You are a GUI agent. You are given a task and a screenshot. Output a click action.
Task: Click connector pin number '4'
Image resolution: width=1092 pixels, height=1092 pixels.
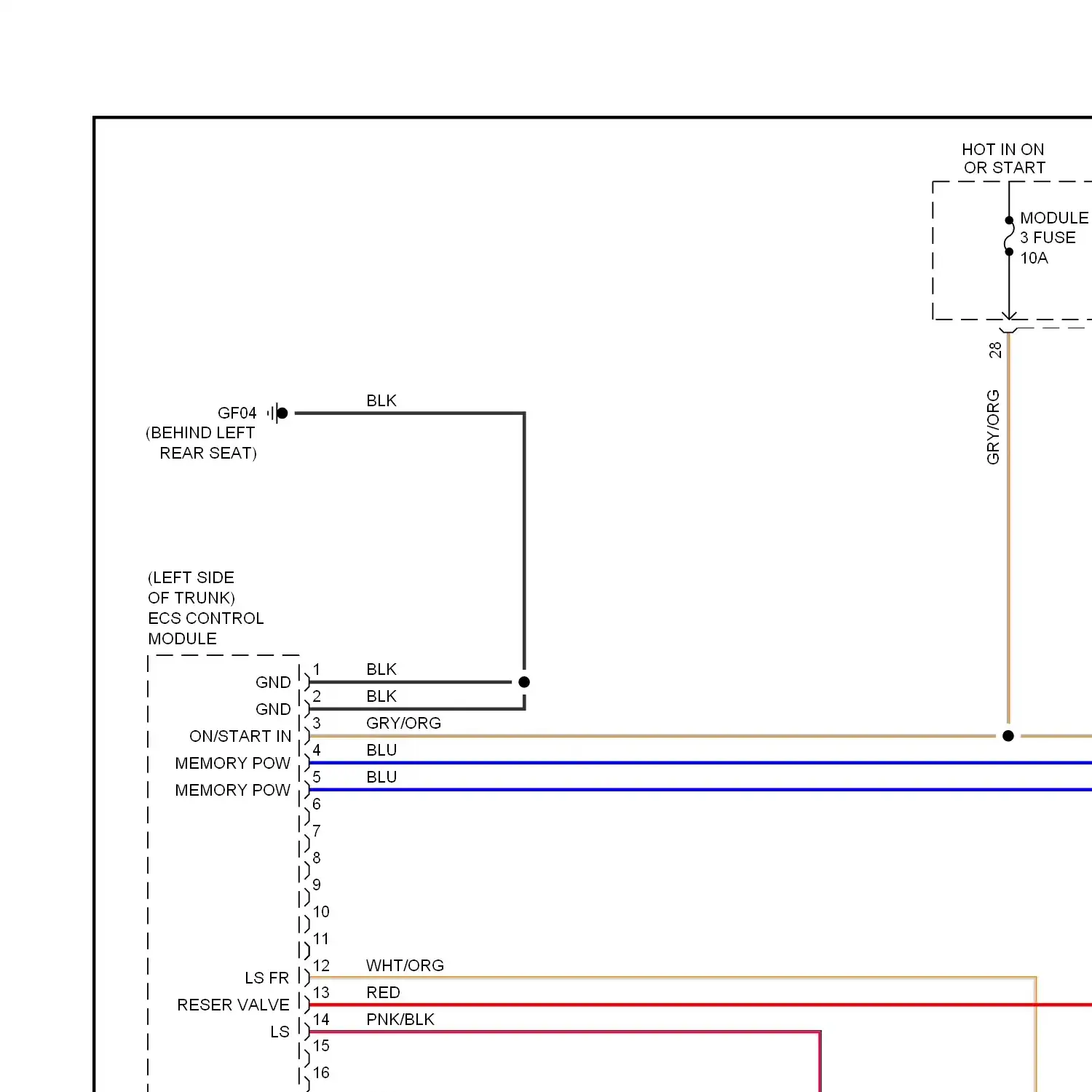(x=317, y=750)
